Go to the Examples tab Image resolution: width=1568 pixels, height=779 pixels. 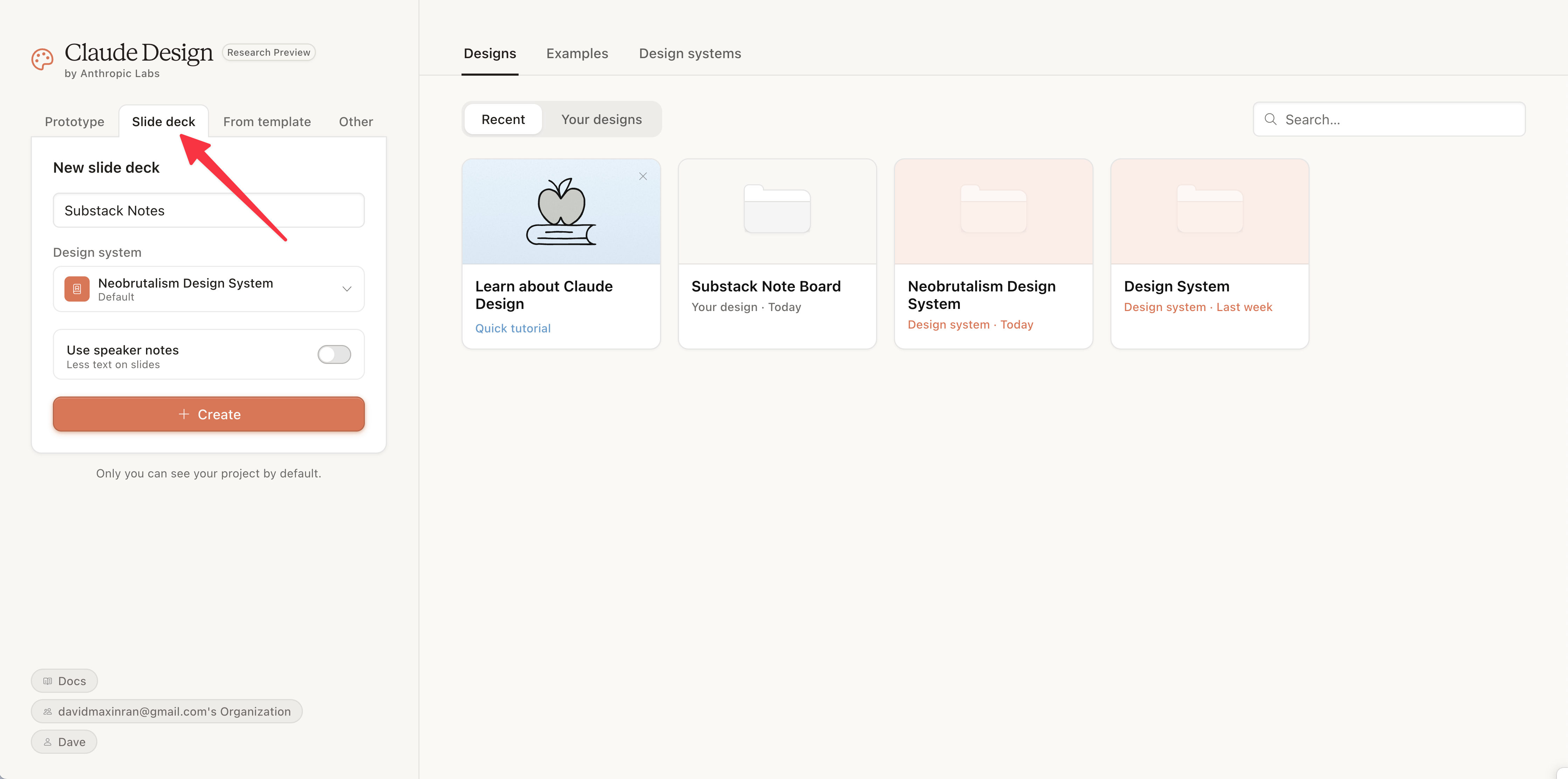(577, 54)
